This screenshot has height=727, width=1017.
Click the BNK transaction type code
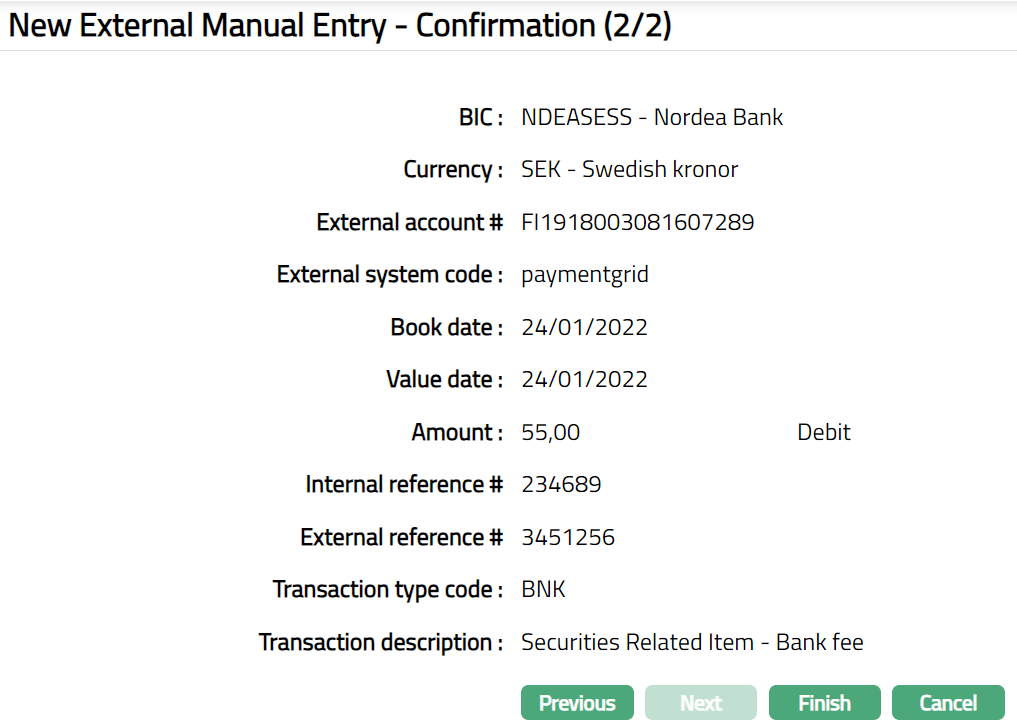pos(543,590)
